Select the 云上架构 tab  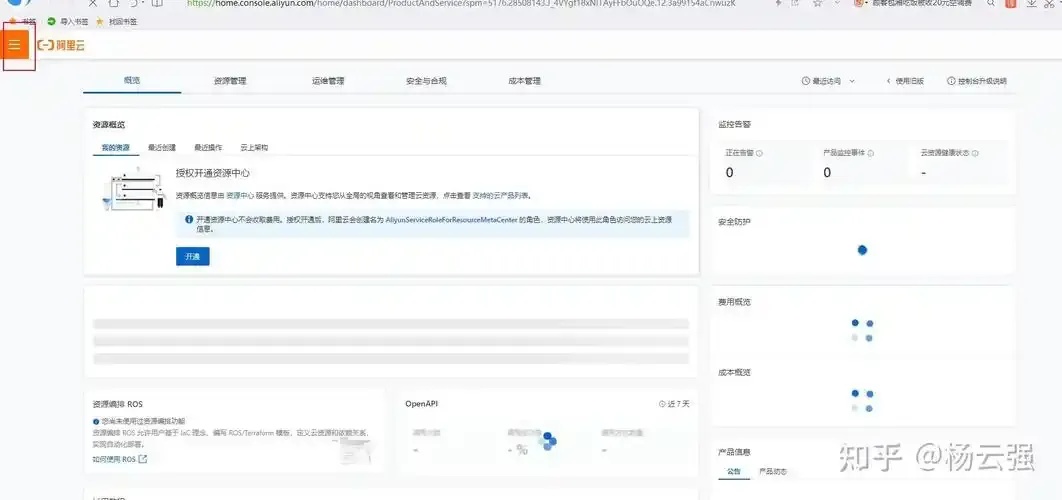[254, 147]
